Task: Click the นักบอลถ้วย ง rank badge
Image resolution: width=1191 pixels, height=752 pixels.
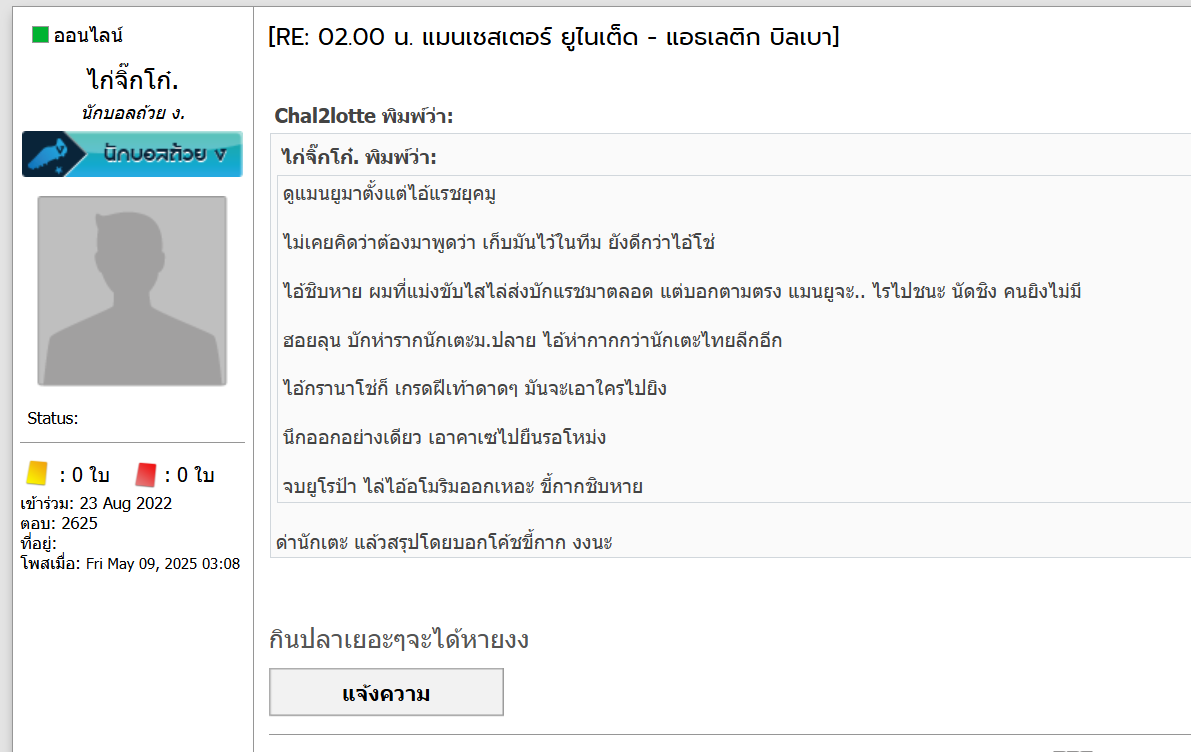Action: click(132, 154)
